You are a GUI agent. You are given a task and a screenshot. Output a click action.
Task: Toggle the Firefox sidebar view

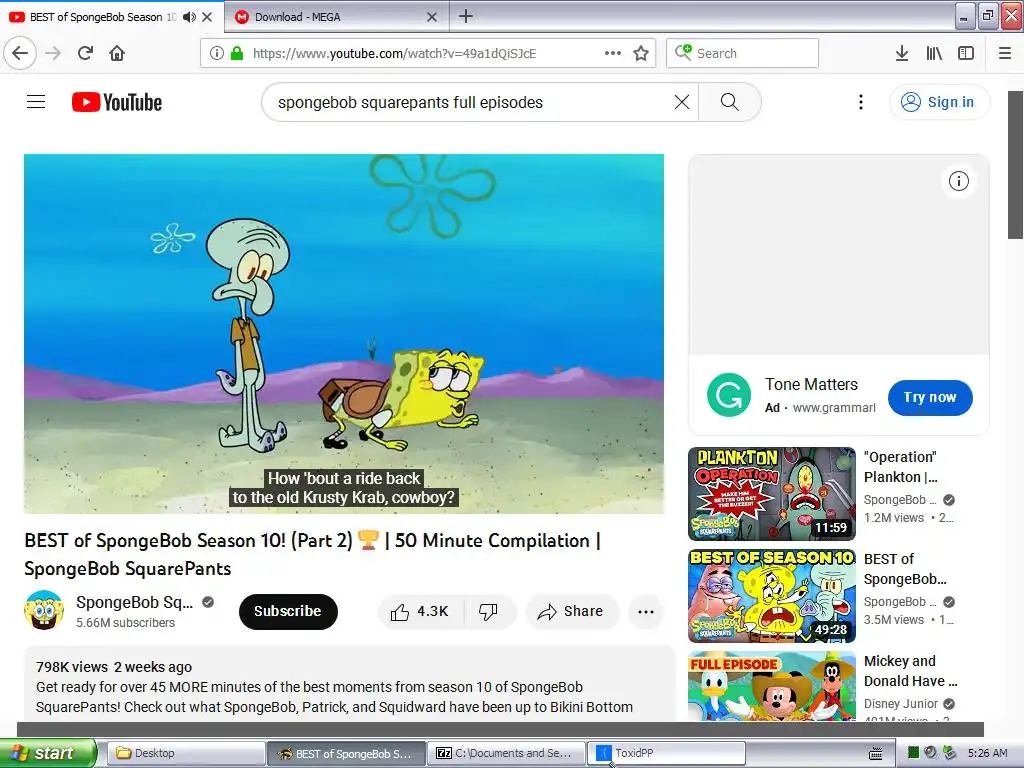(966, 54)
